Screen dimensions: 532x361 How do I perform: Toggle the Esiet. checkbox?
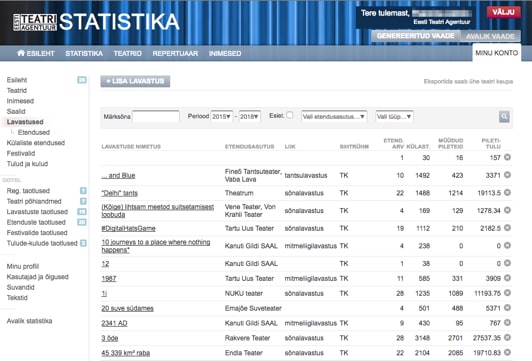290,115
